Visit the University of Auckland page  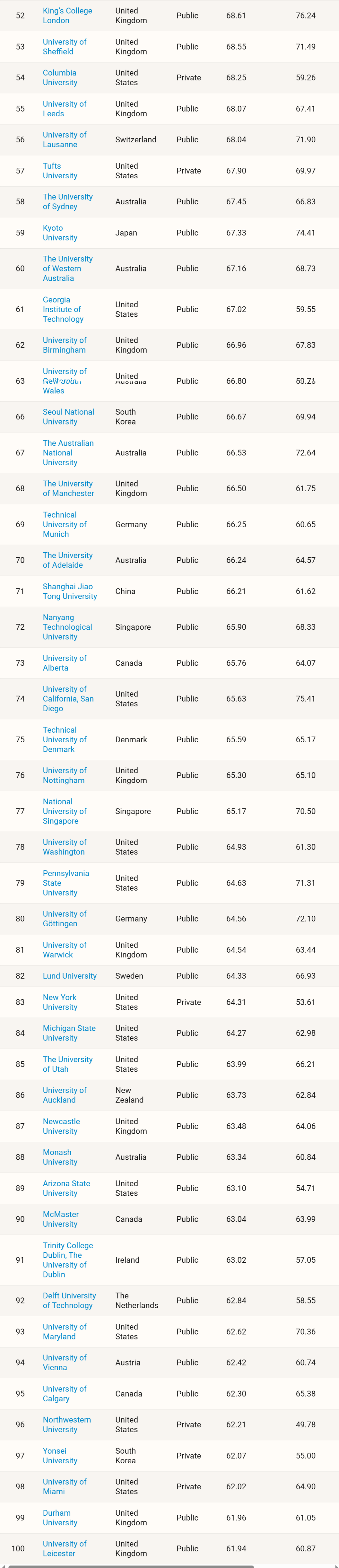tap(65, 1095)
